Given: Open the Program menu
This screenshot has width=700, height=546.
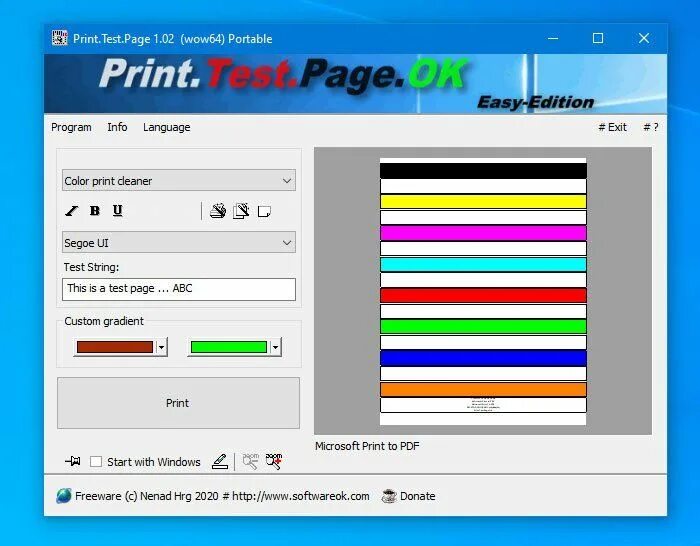Looking at the screenshot, I should [x=71, y=127].
